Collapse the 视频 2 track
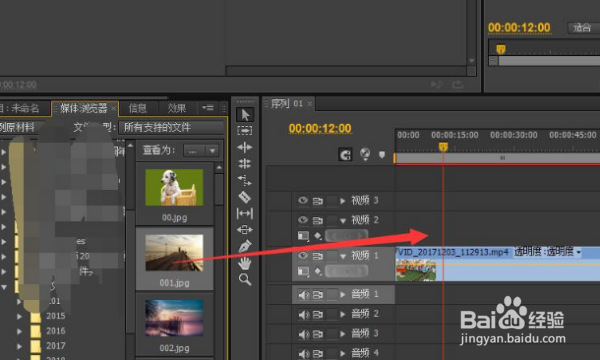The height and width of the screenshot is (360, 600). pos(343,220)
